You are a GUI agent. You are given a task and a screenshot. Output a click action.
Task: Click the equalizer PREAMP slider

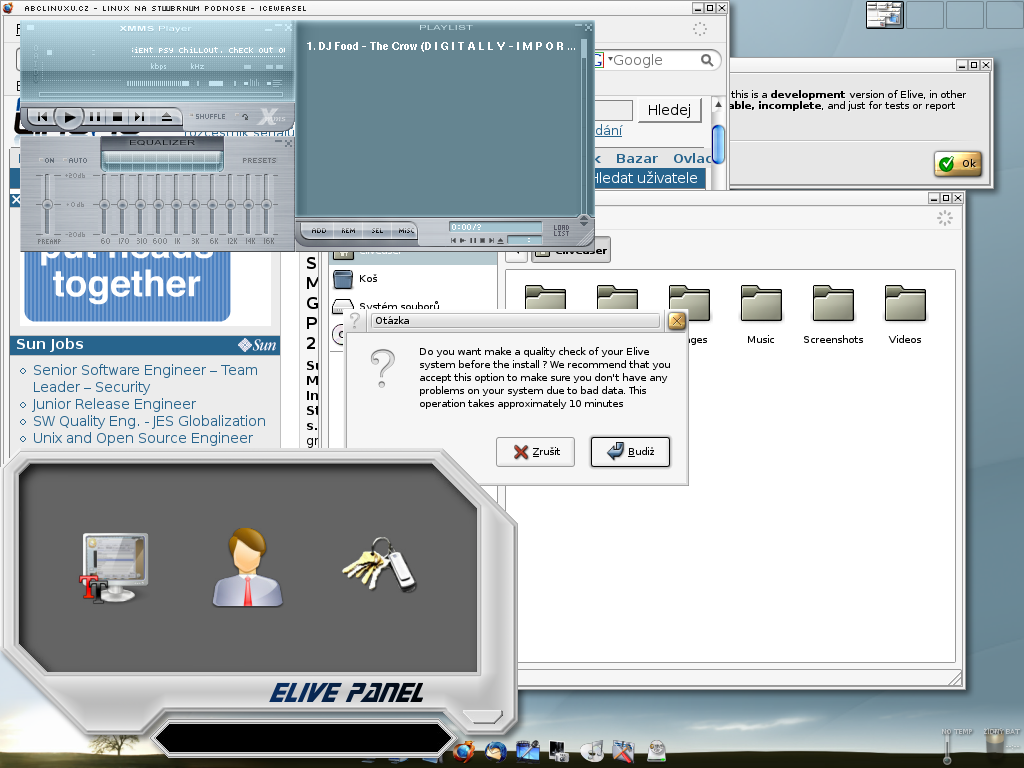click(47, 206)
